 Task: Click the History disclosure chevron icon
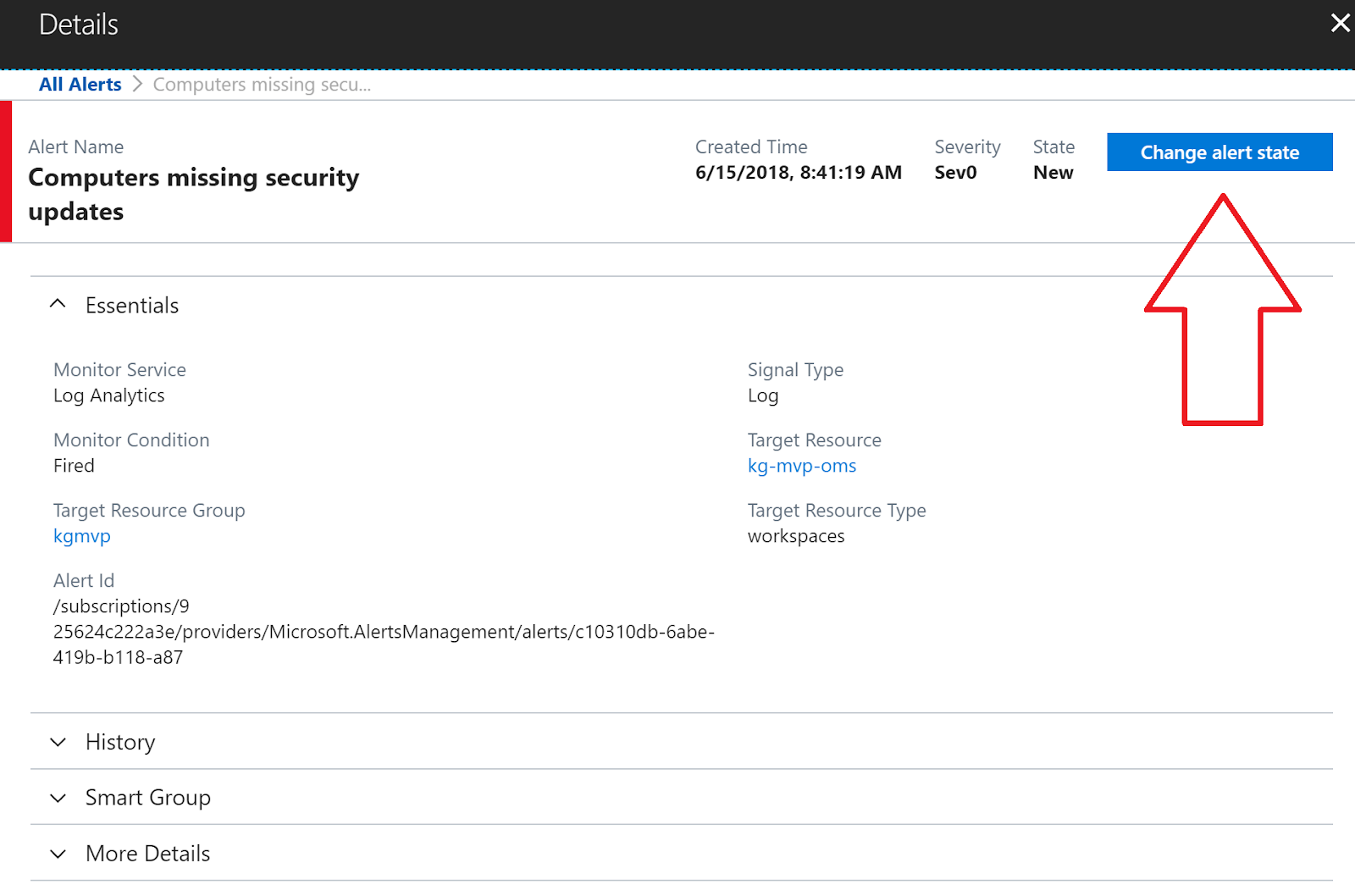(x=58, y=742)
